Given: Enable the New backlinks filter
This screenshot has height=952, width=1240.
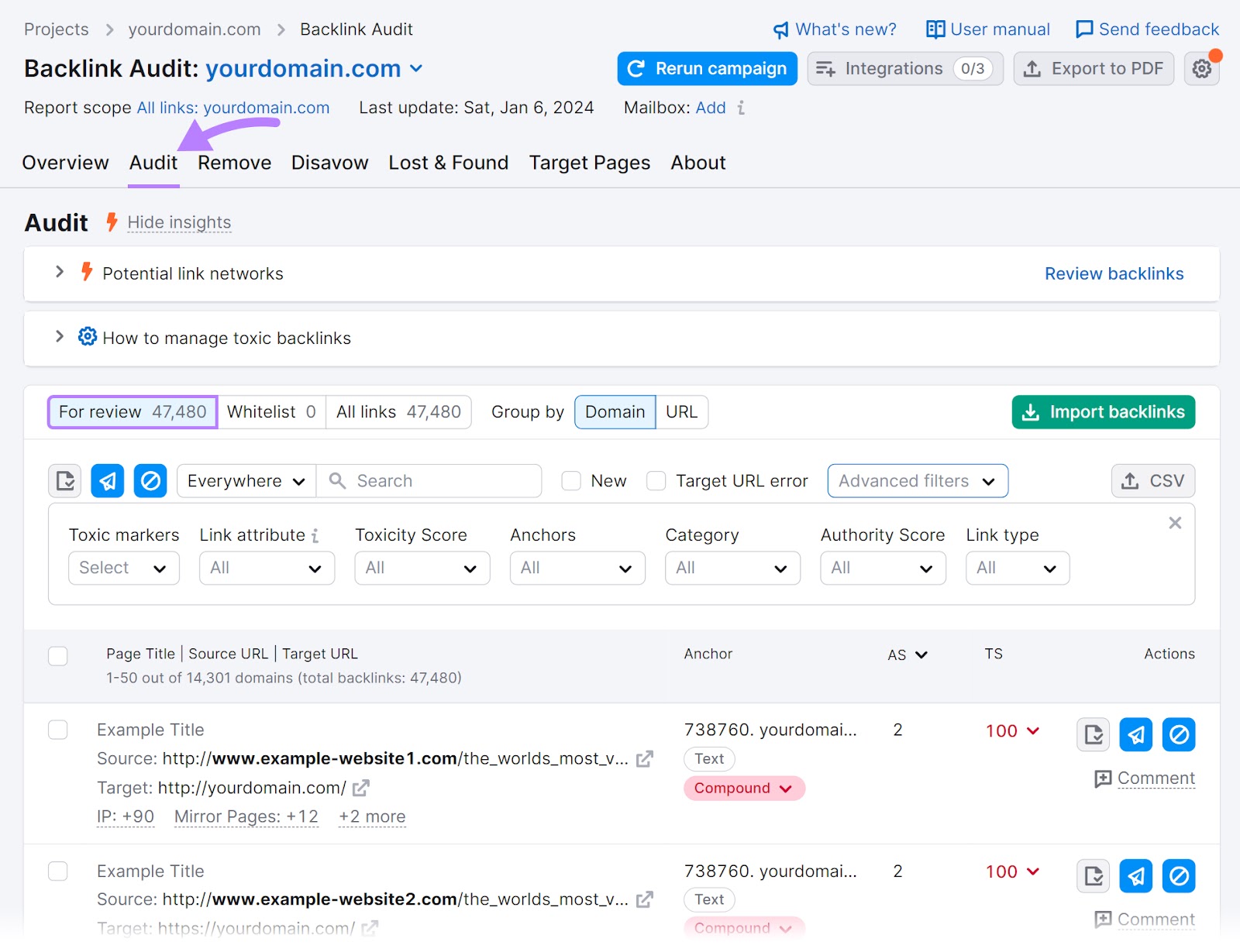Looking at the screenshot, I should click(x=571, y=480).
